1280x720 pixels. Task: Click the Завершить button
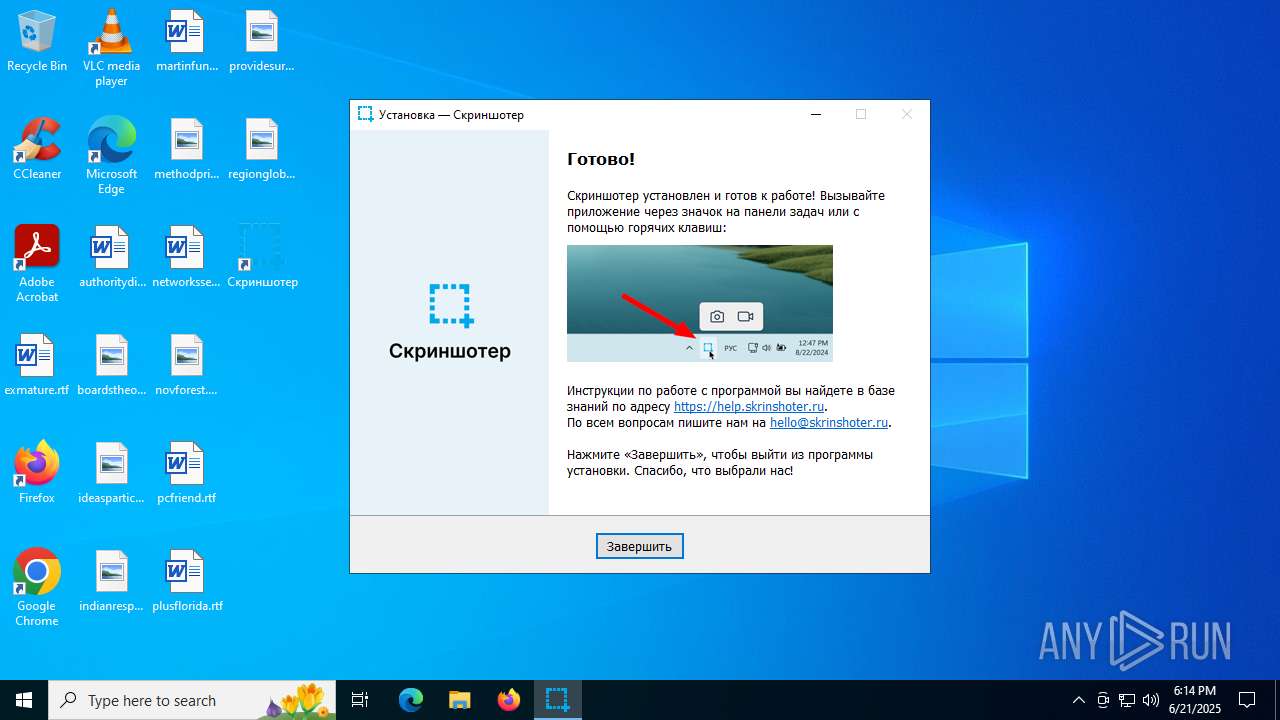[x=640, y=546]
